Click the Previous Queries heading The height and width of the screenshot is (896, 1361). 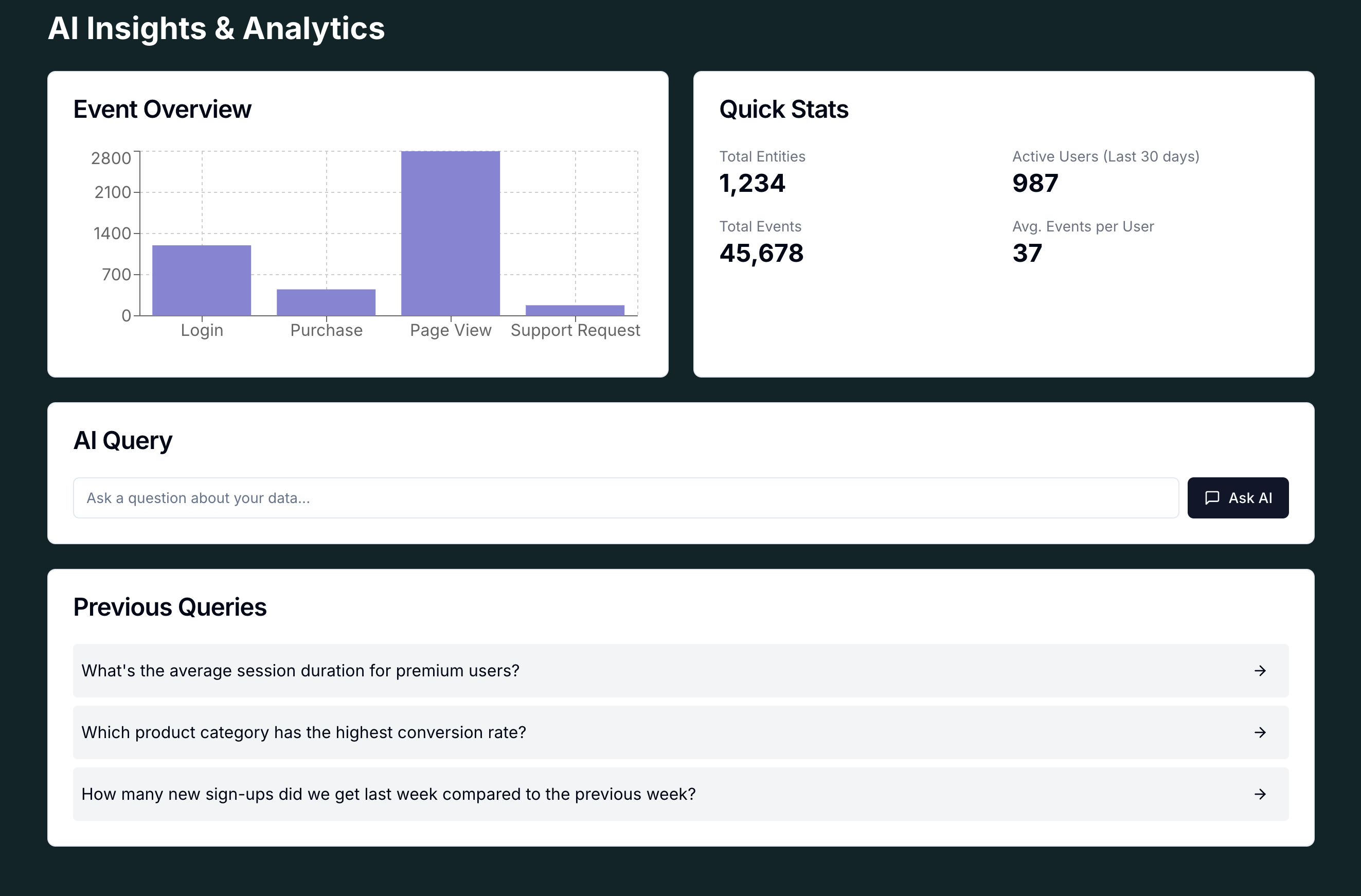[x=170, y=607]
